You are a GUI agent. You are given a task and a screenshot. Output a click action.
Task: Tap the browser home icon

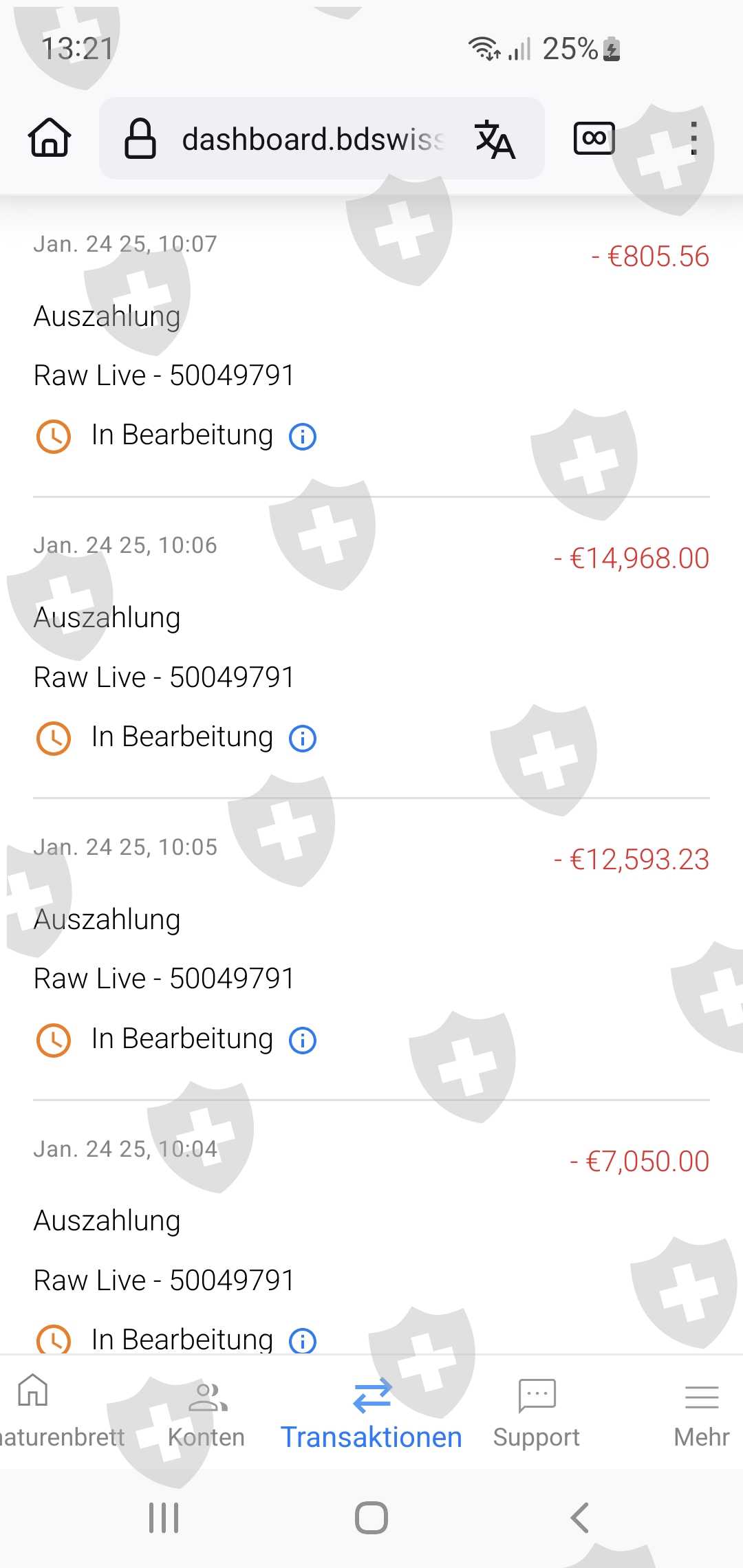tap(50, 138)
